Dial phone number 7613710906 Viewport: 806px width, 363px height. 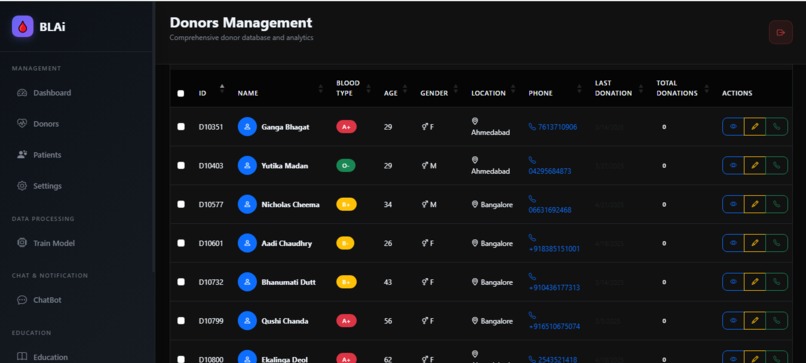[553, 127]
